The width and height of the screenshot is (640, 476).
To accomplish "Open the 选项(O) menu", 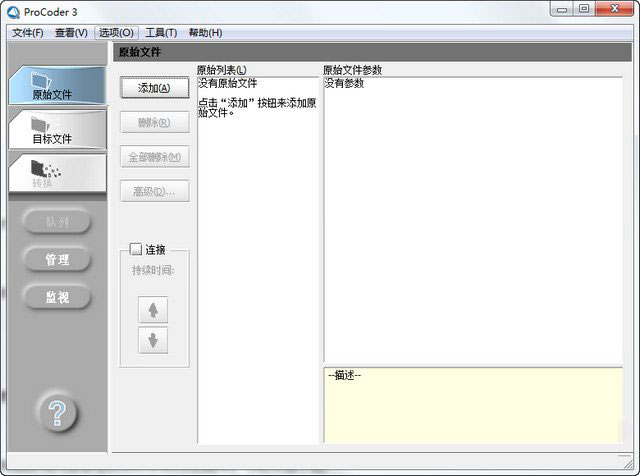I will pos(116,33).
